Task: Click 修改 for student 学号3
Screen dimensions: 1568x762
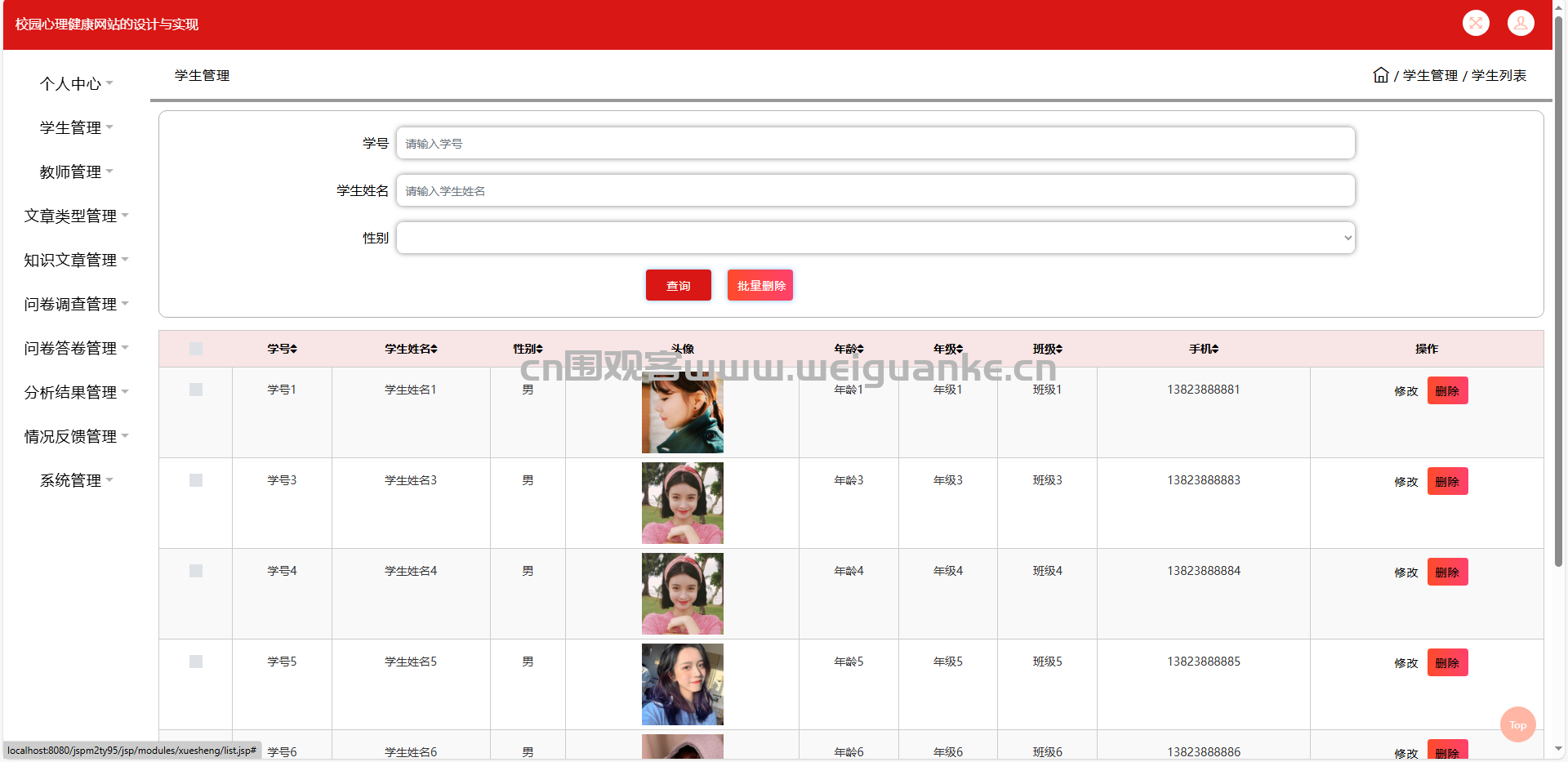Action: [1405, 482]
